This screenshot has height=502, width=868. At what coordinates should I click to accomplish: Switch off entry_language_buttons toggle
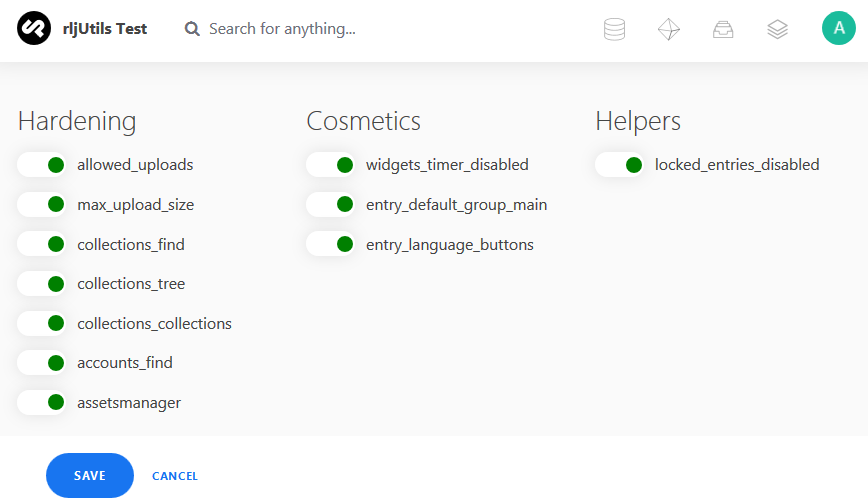point(331,244)
